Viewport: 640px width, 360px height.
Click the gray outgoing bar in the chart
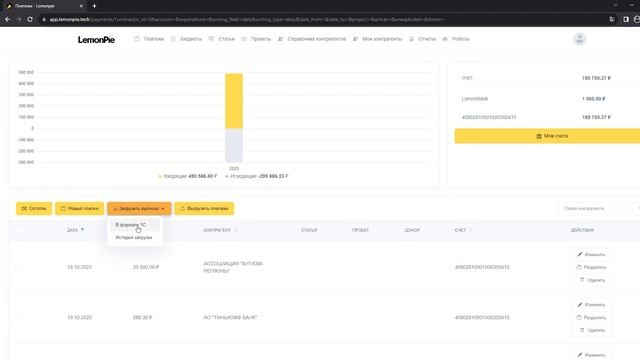click(x=234, y=145)
